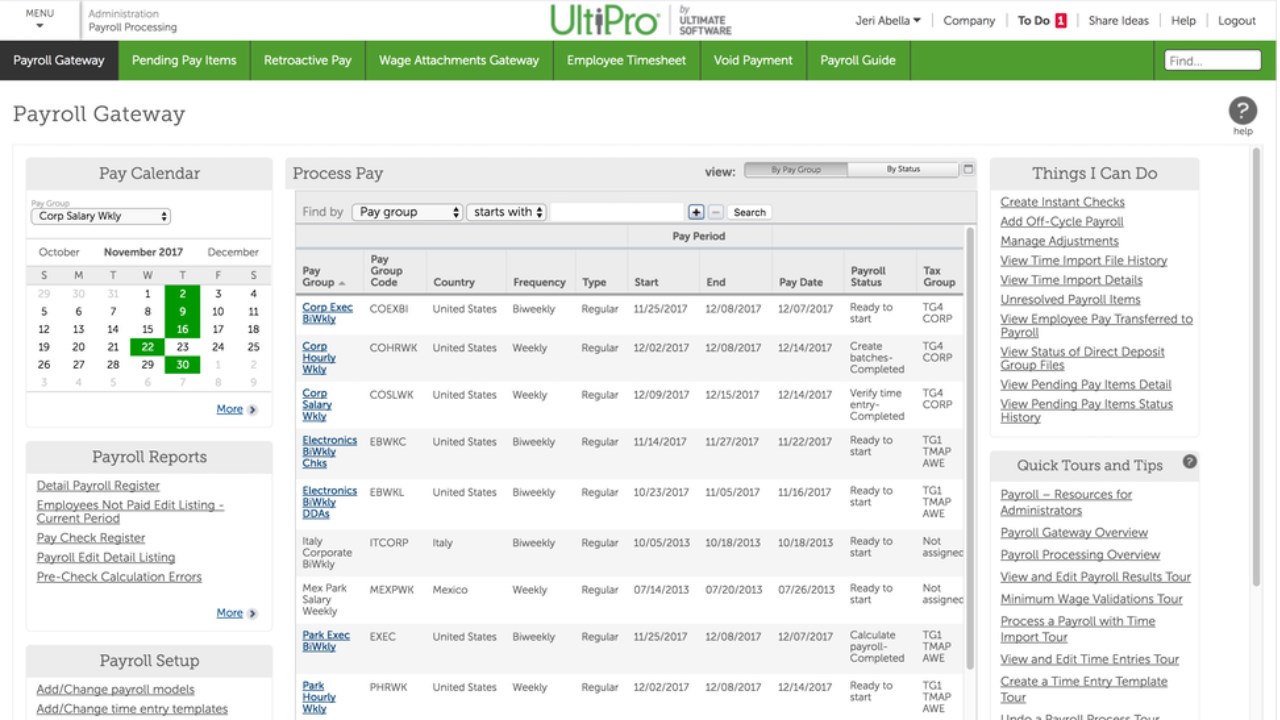Open the Wage Attachments Gateway tab

point(459,60)
